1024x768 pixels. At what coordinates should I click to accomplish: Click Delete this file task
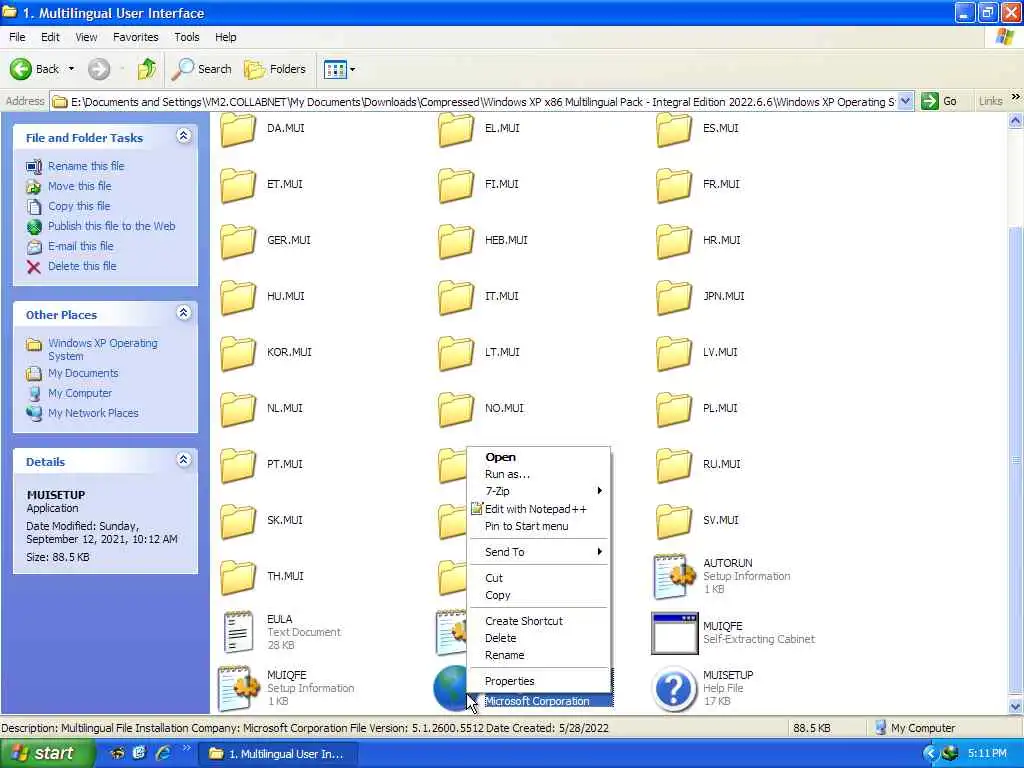(x=82, y=266)
